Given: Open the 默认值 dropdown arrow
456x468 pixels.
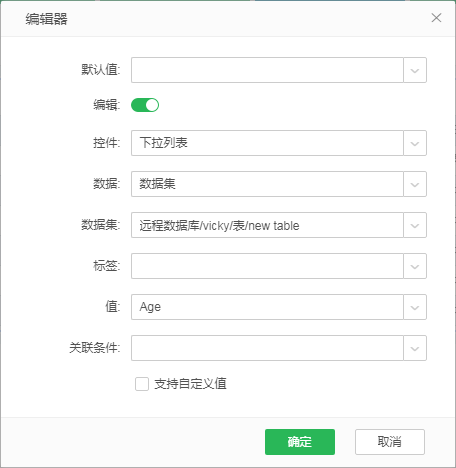Looking at the screenshot, I should click(415, 70).
